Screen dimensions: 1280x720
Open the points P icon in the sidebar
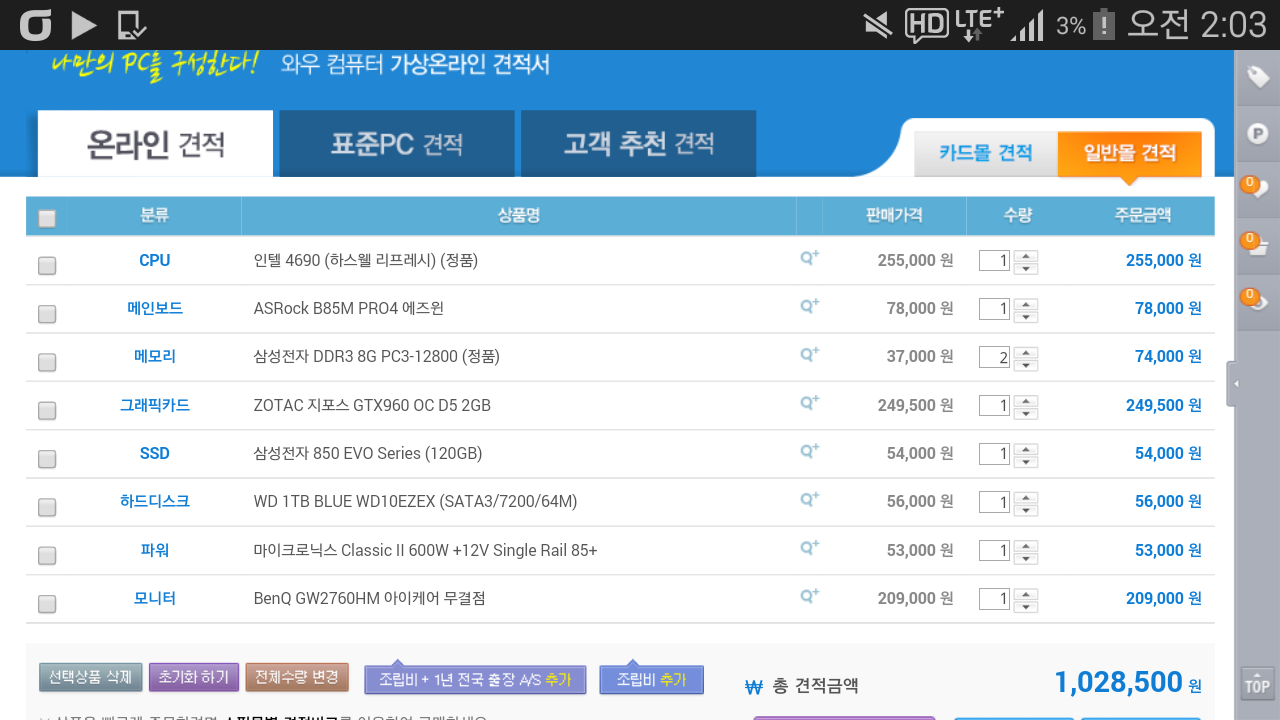click(x=1258, y=133)
